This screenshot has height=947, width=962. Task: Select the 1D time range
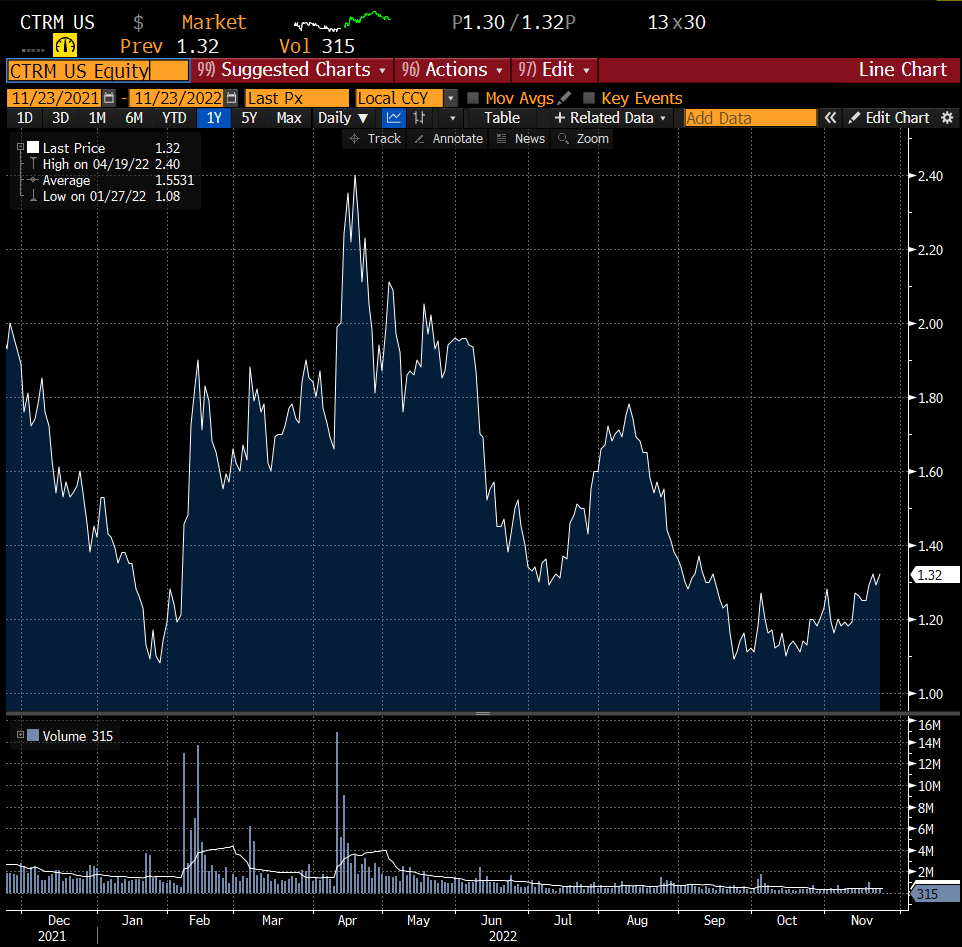(25, 118)
